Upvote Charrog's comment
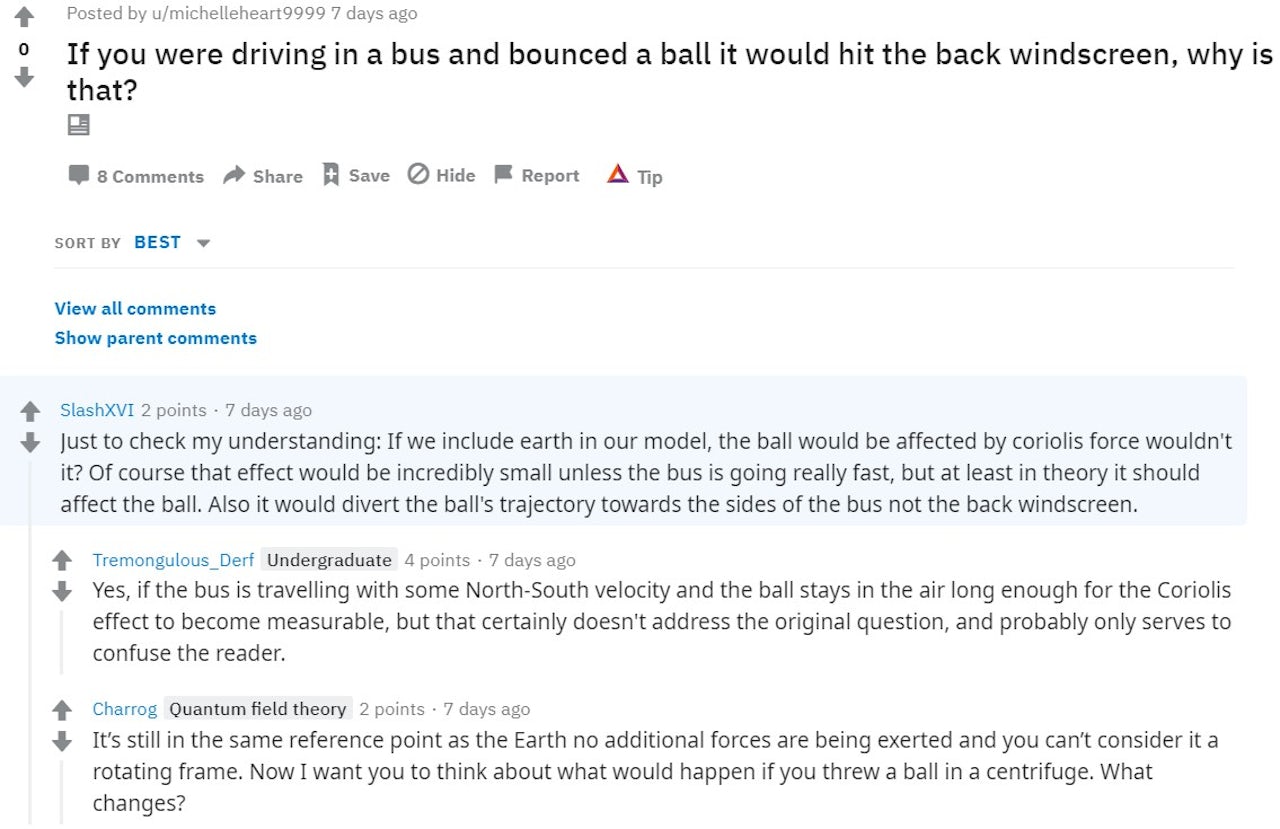 click(62, 710)
